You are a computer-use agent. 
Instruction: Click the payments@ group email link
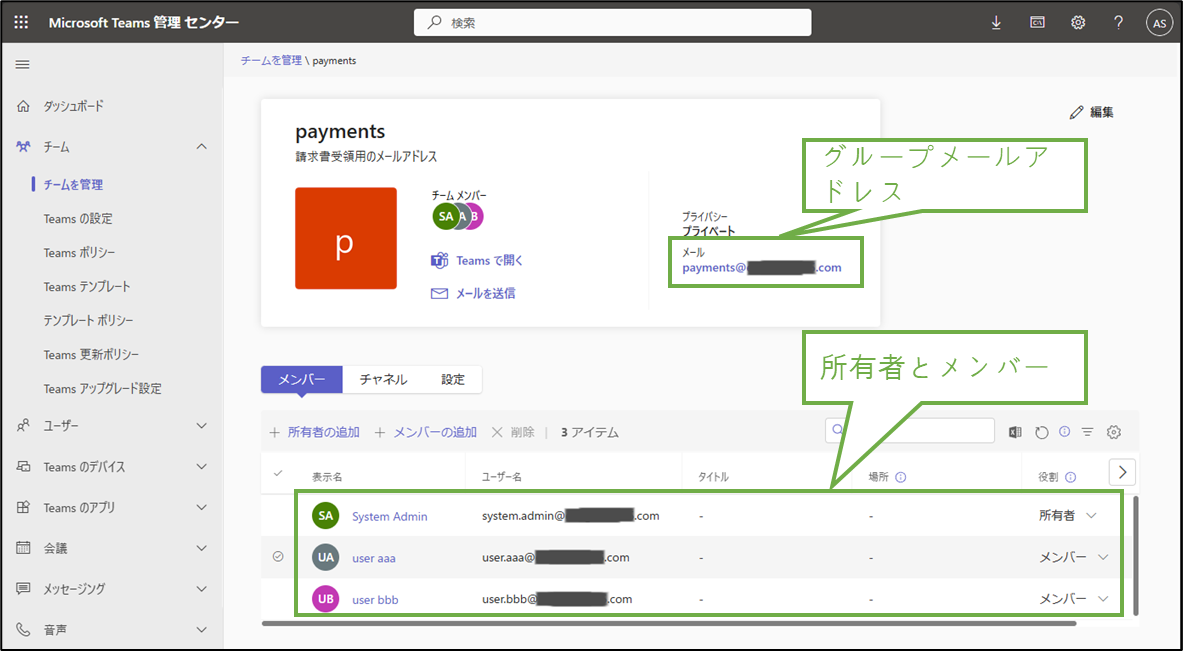(x=762, y=268)
